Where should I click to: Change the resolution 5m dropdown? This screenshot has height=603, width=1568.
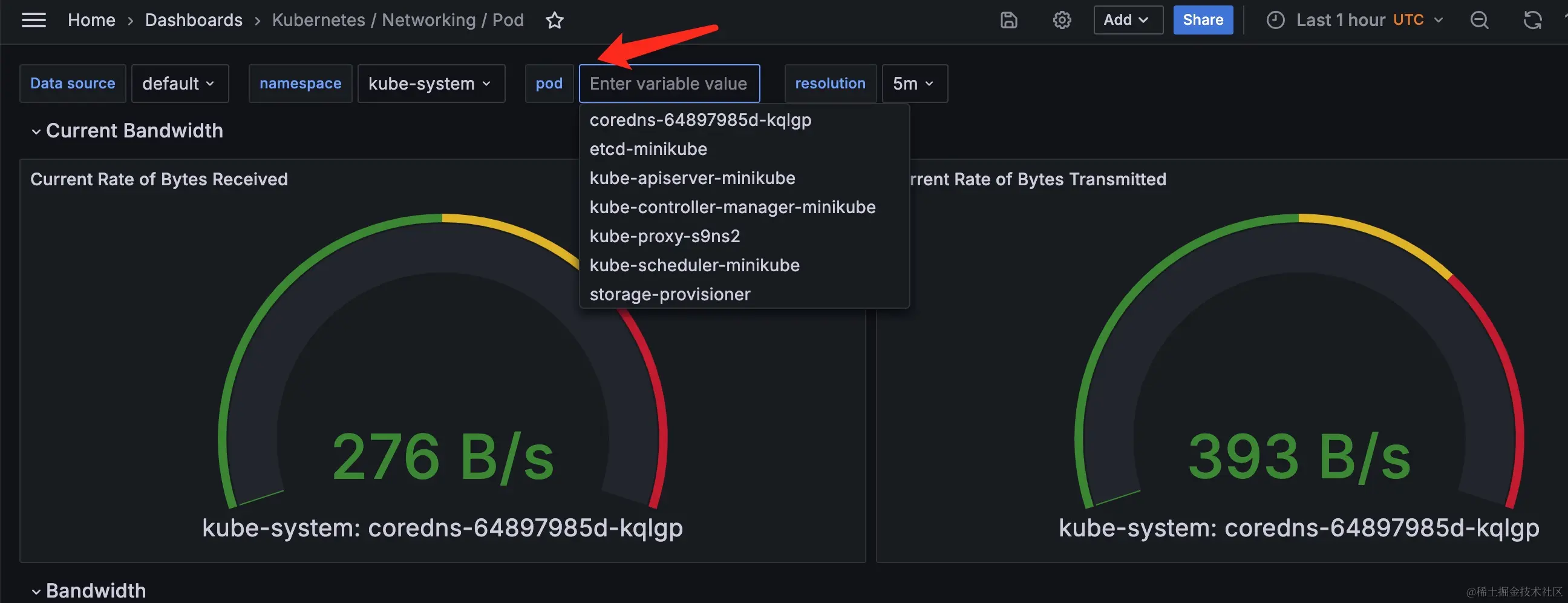point(913,84)
